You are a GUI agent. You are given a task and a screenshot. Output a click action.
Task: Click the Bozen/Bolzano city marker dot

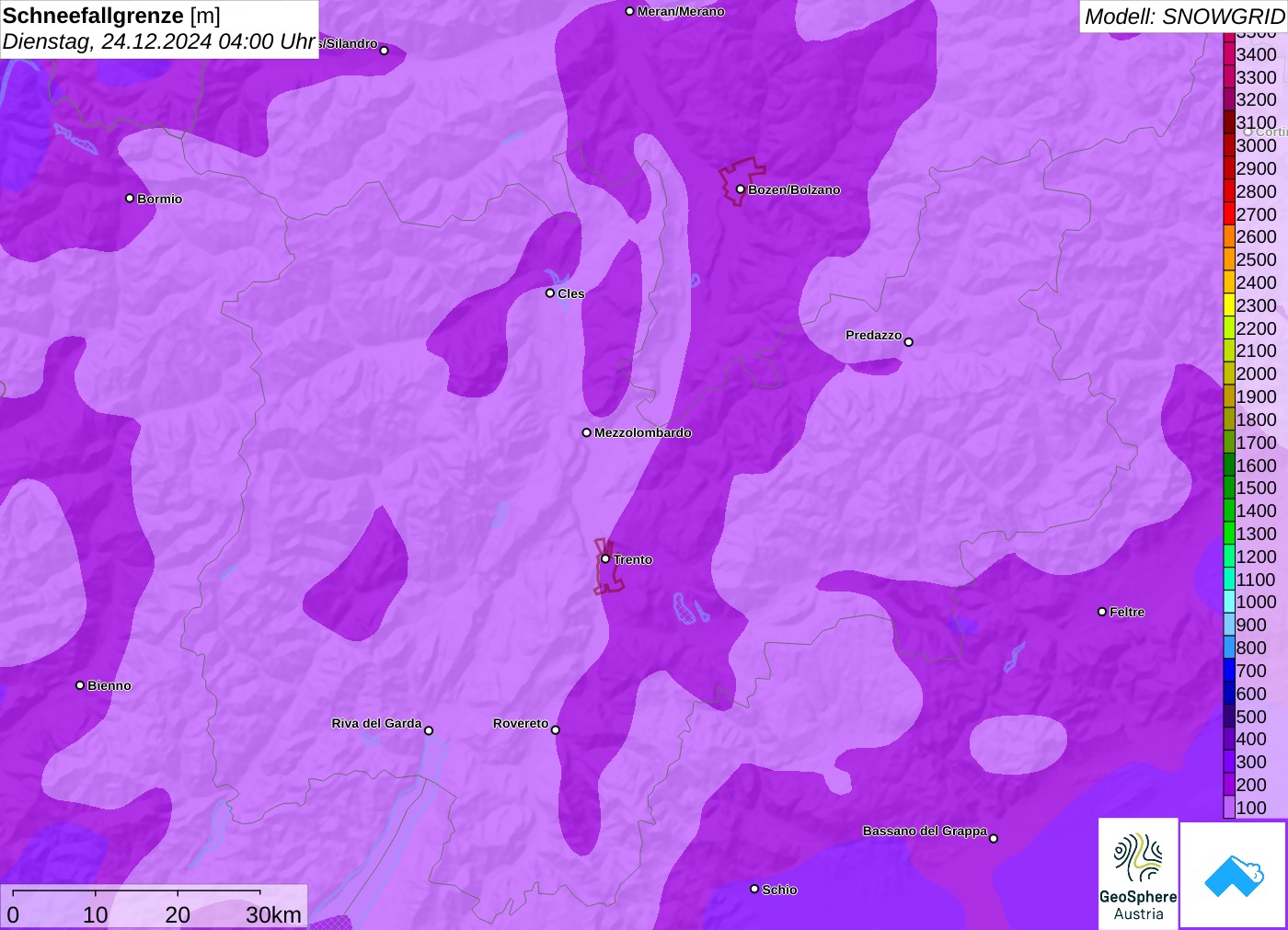741,189
